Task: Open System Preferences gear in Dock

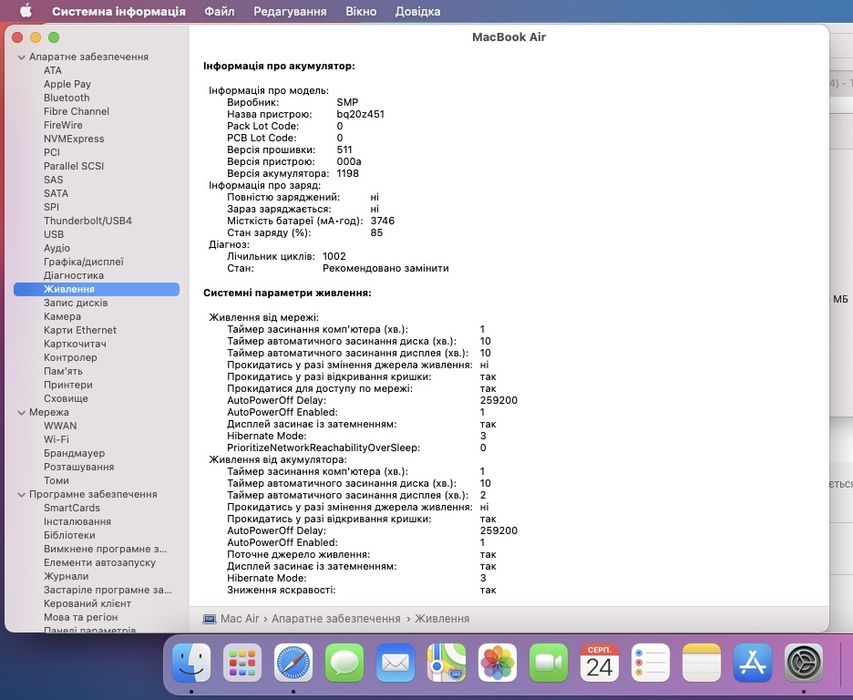Action: pyautogui.click(x=803, y=662)
